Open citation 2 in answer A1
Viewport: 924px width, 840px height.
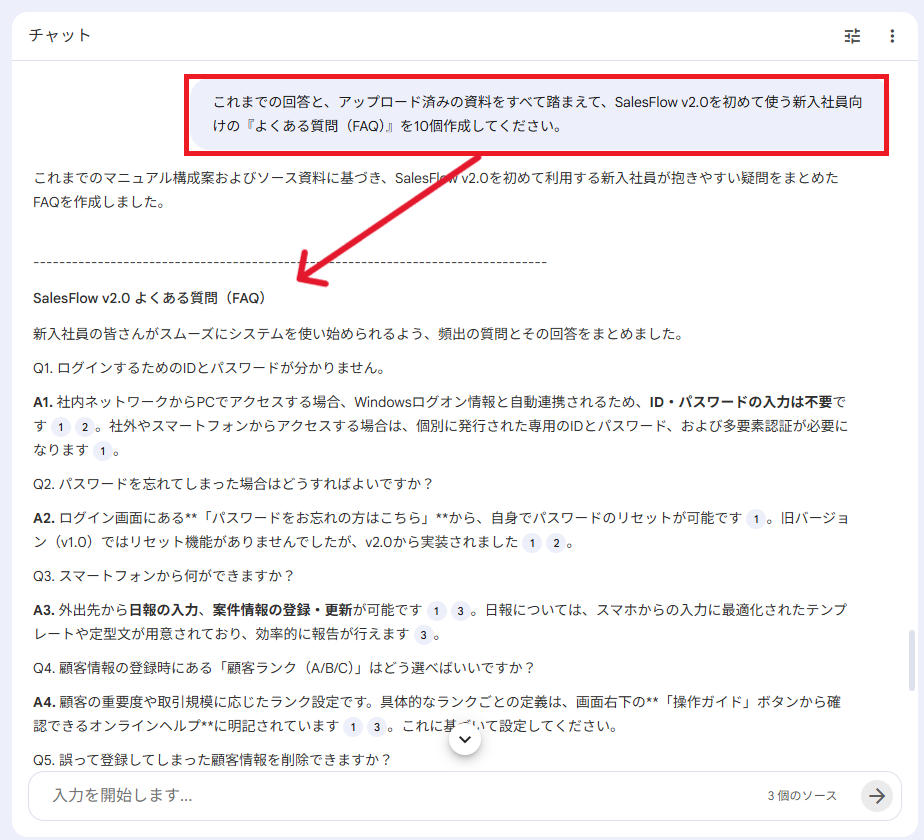pyautogui.click(x=85, y=427)
